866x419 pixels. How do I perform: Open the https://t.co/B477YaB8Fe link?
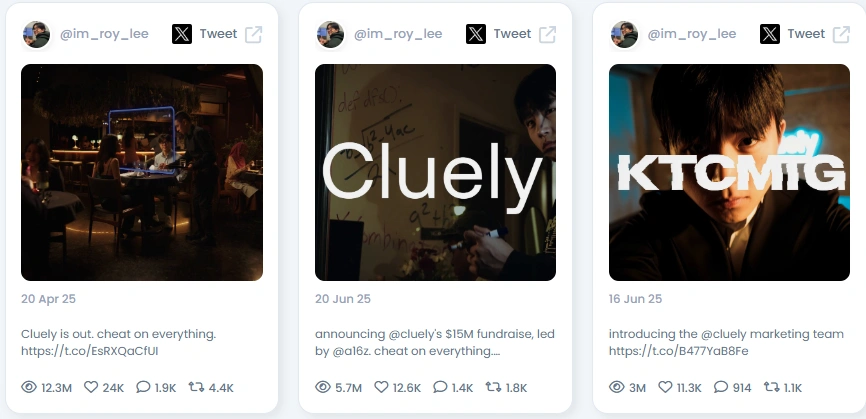[678, 351]
